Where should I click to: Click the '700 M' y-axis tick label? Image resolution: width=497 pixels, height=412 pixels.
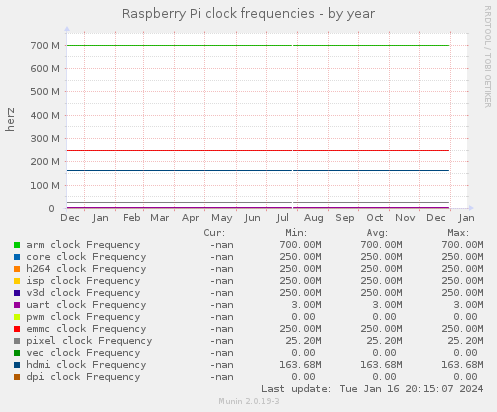pyautogui.click(x=45, y=46)
